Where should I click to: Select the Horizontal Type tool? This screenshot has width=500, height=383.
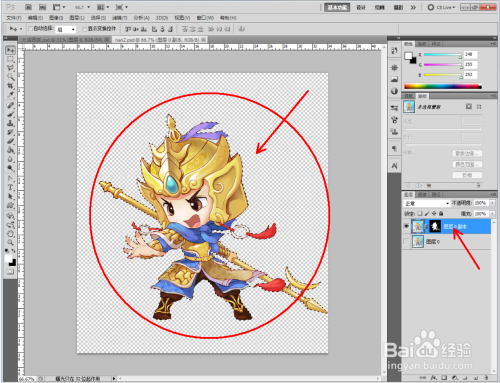[x=11, y=188]
